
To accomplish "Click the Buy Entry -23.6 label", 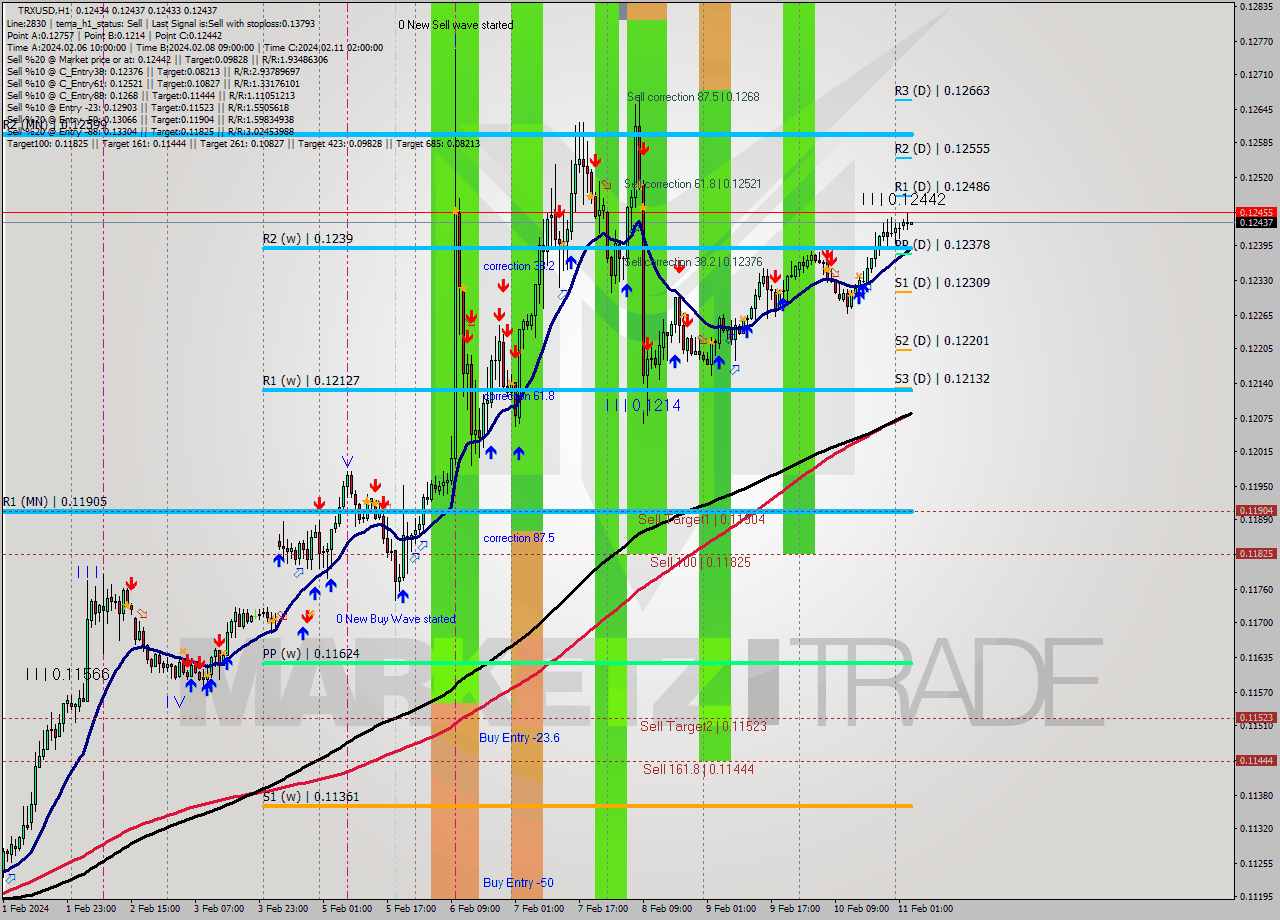I will pos(519,738).
